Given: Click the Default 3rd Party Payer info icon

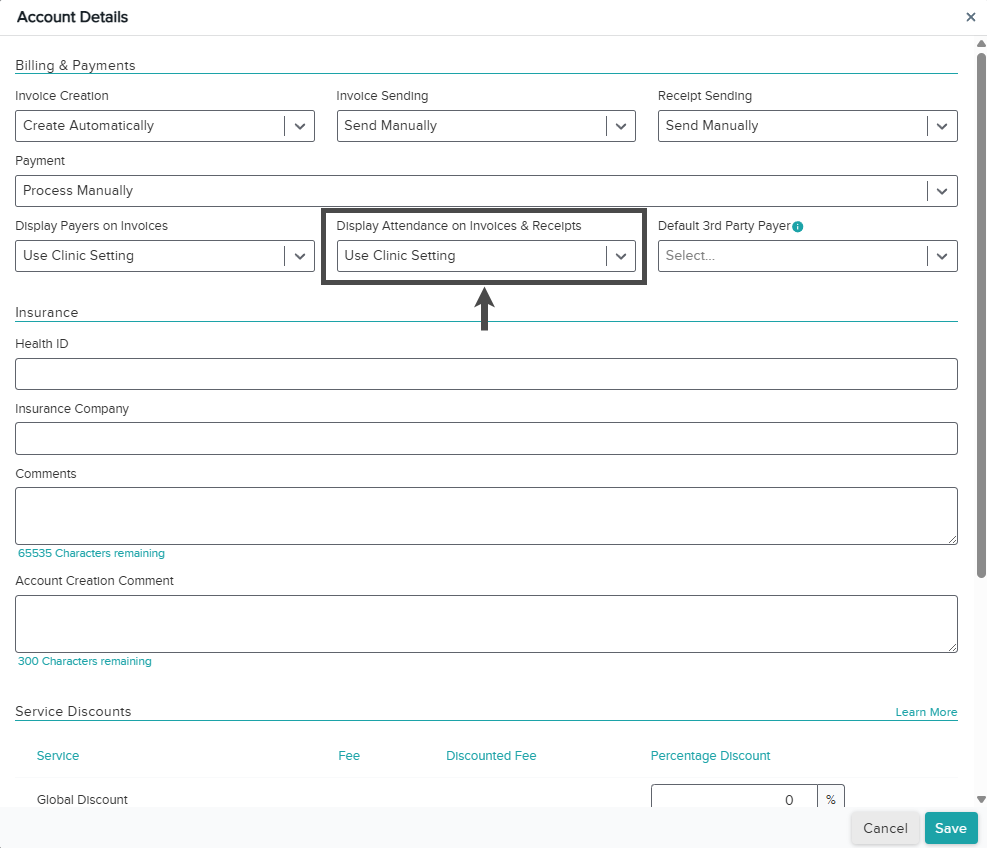Looking at the screenshot, I should (x=798, y=227).
